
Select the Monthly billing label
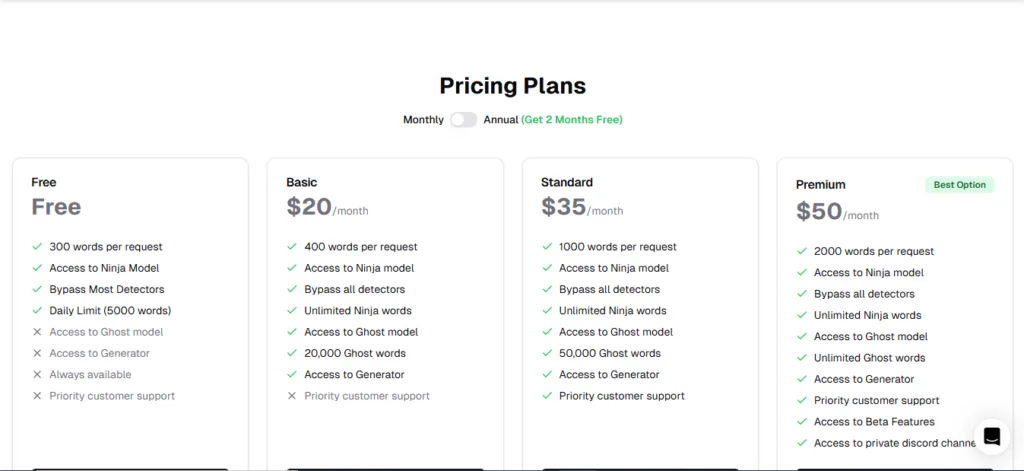[x=423, y=120]
